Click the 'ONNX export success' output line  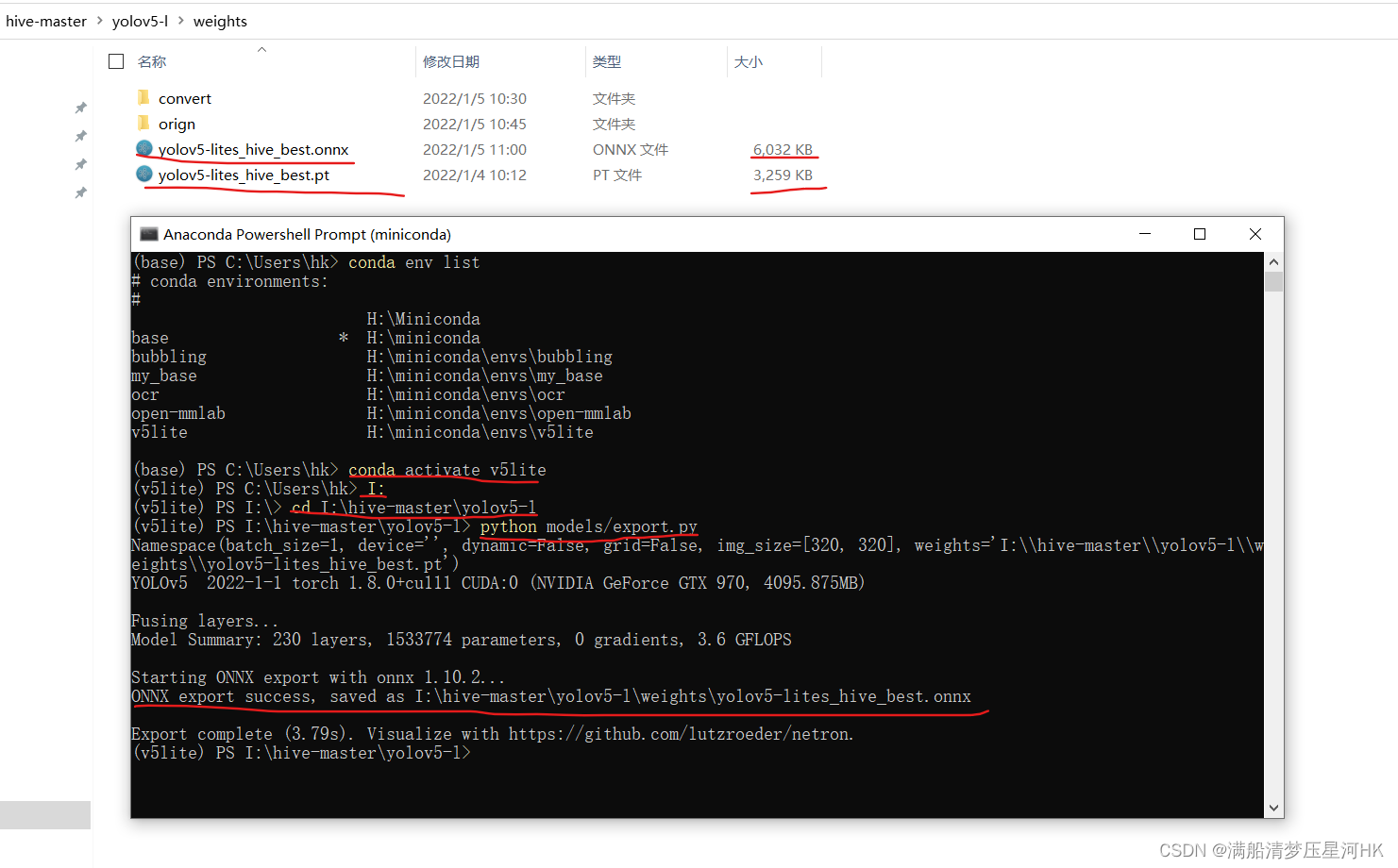point(551,696)
